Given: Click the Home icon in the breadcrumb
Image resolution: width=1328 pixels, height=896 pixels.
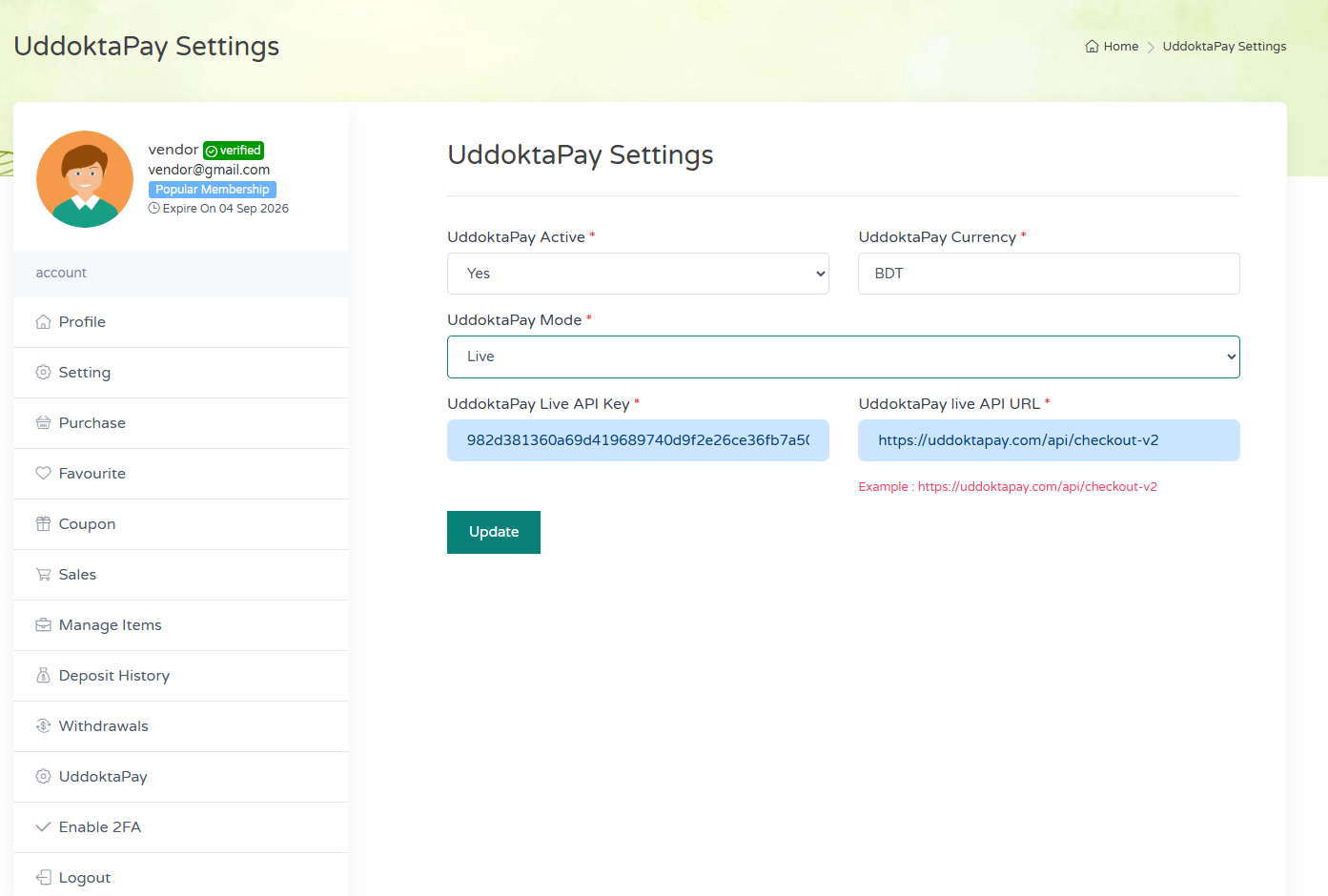Looking at the screenshot, I should pyautogui.click(x=1090, y=45).
